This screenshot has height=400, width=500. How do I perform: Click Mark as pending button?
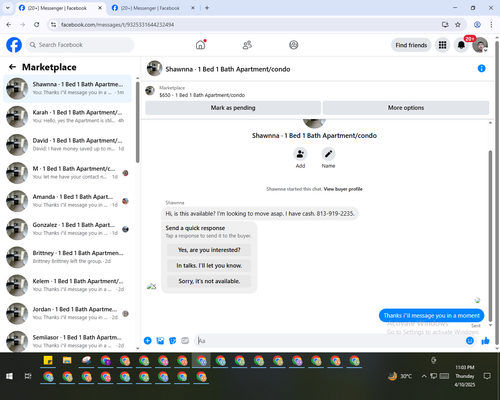[x=233, y=108]
